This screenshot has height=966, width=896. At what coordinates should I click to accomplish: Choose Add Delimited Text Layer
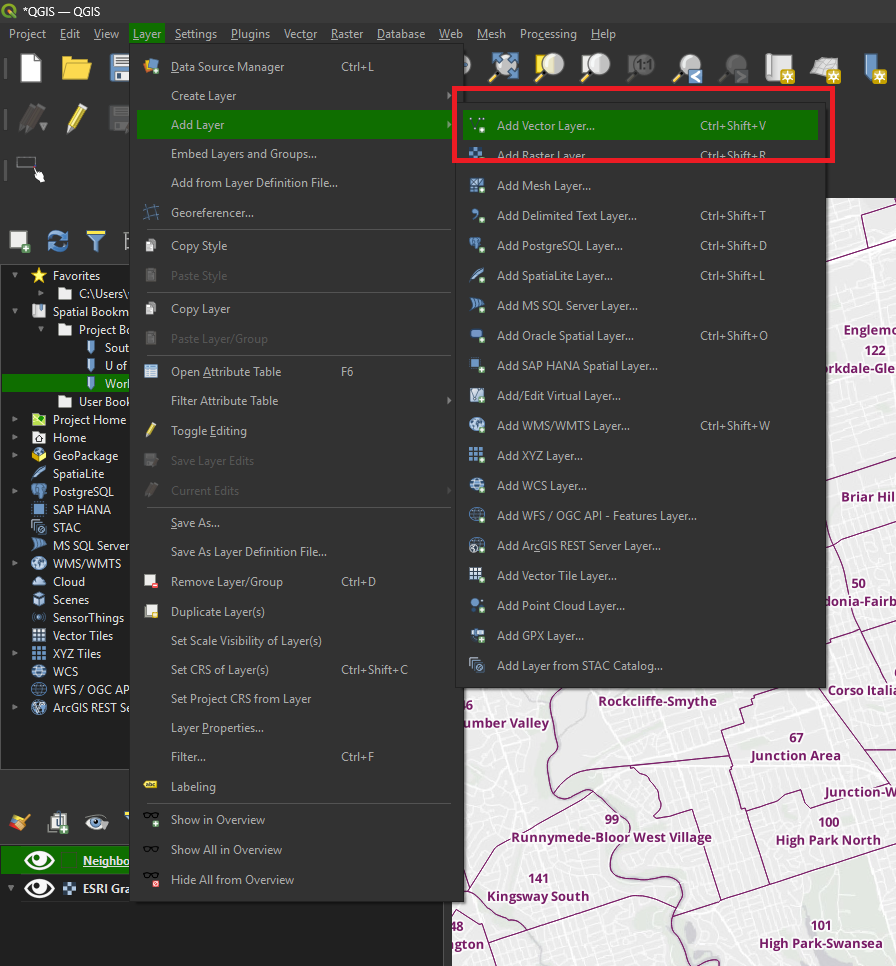point(640,216)
